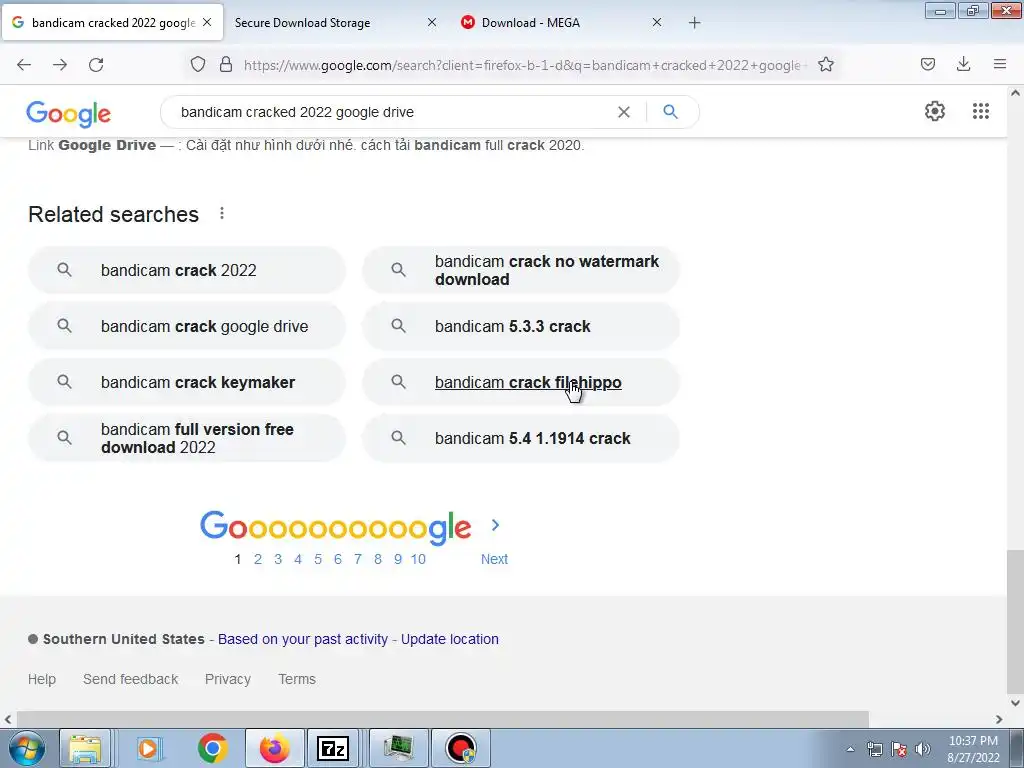Viewport: 1024px width, 768px height.
Task: Search related: bandicam 5.3.3 crack
Action: (x=521, y=327)
